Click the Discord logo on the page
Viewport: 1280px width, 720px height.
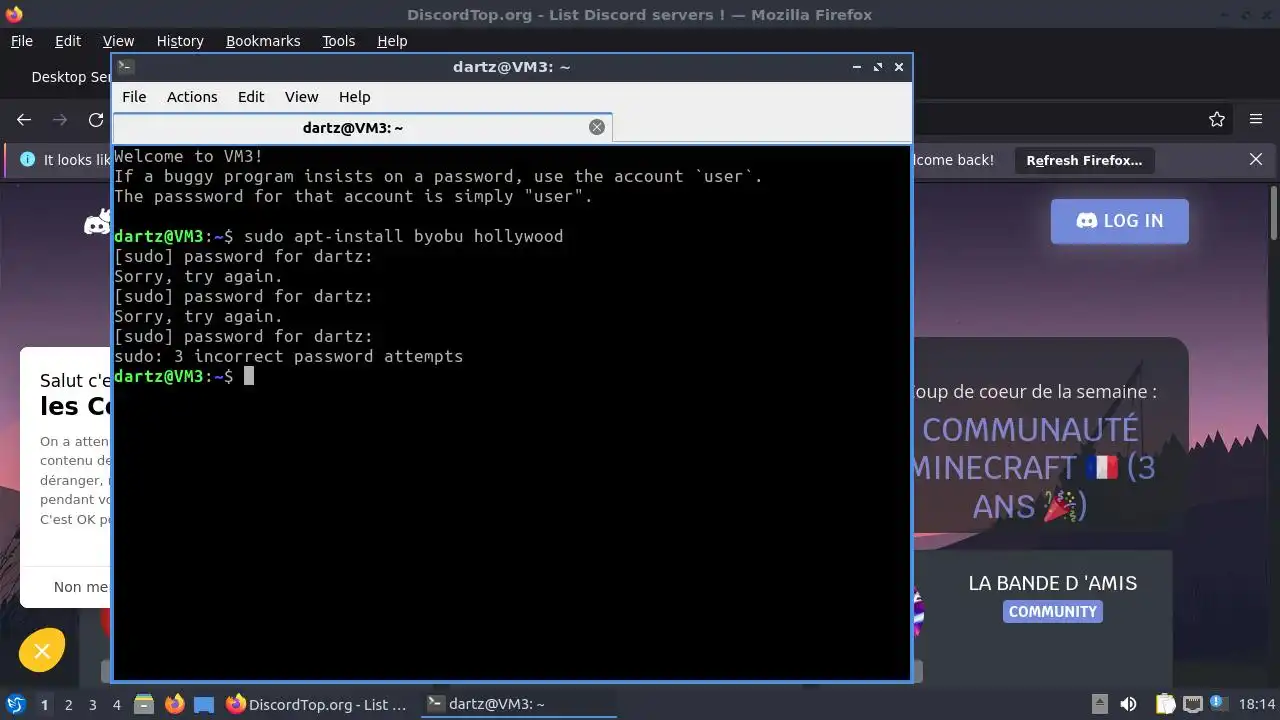click(97, 222)
